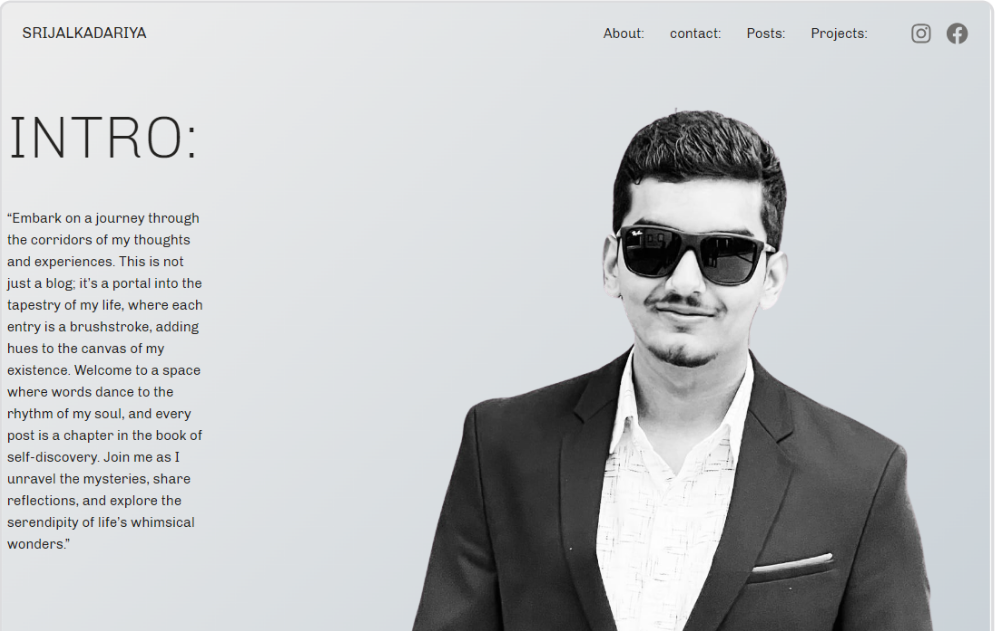Open the Instagram profile icon

(x=921, y=34)
